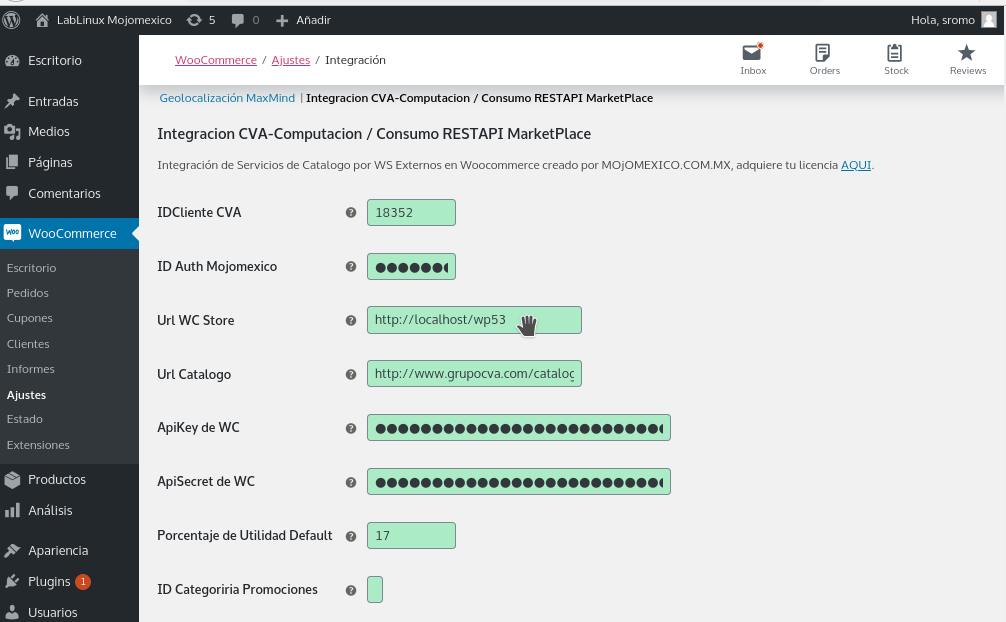Screen dimensions: 1006x622
Task: Click the Porcentaje de Utilidad Default field
Action: point(411,536)
